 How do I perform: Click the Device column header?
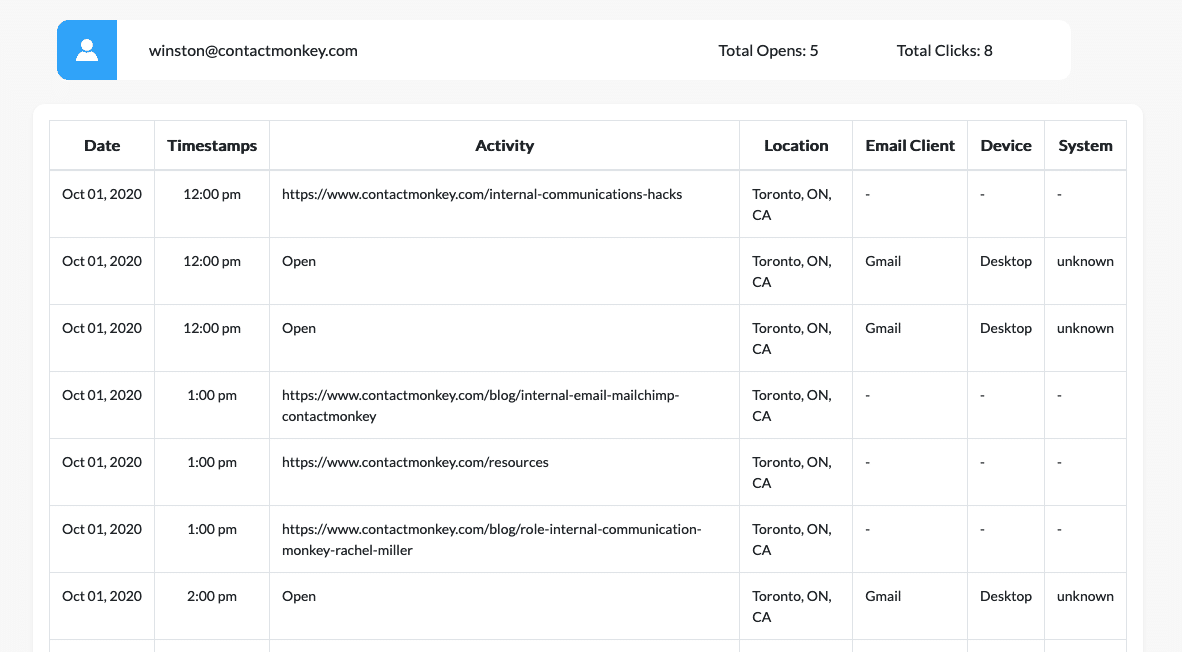click(1006, 145)
